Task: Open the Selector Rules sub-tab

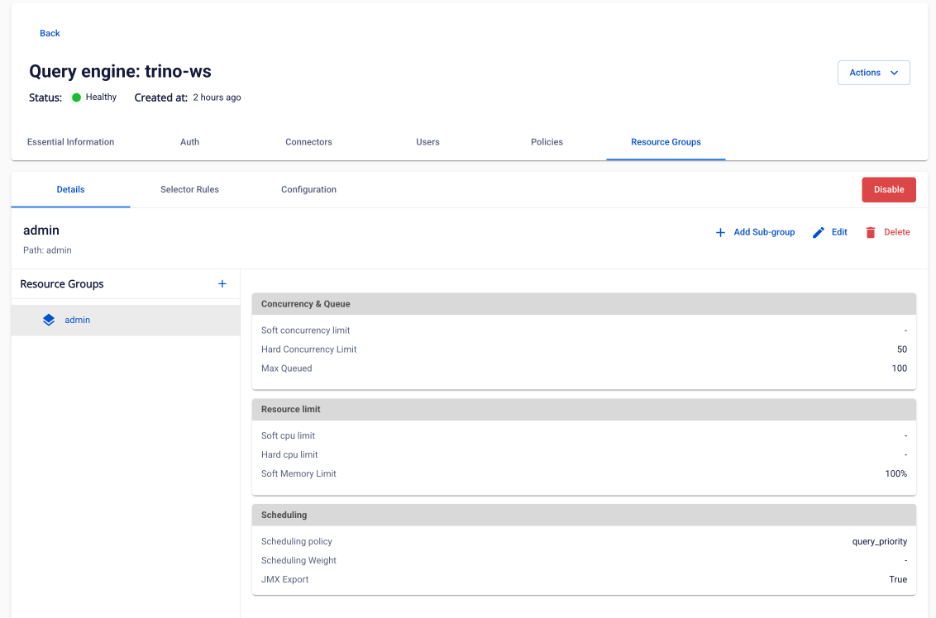Action: (189, 189)
